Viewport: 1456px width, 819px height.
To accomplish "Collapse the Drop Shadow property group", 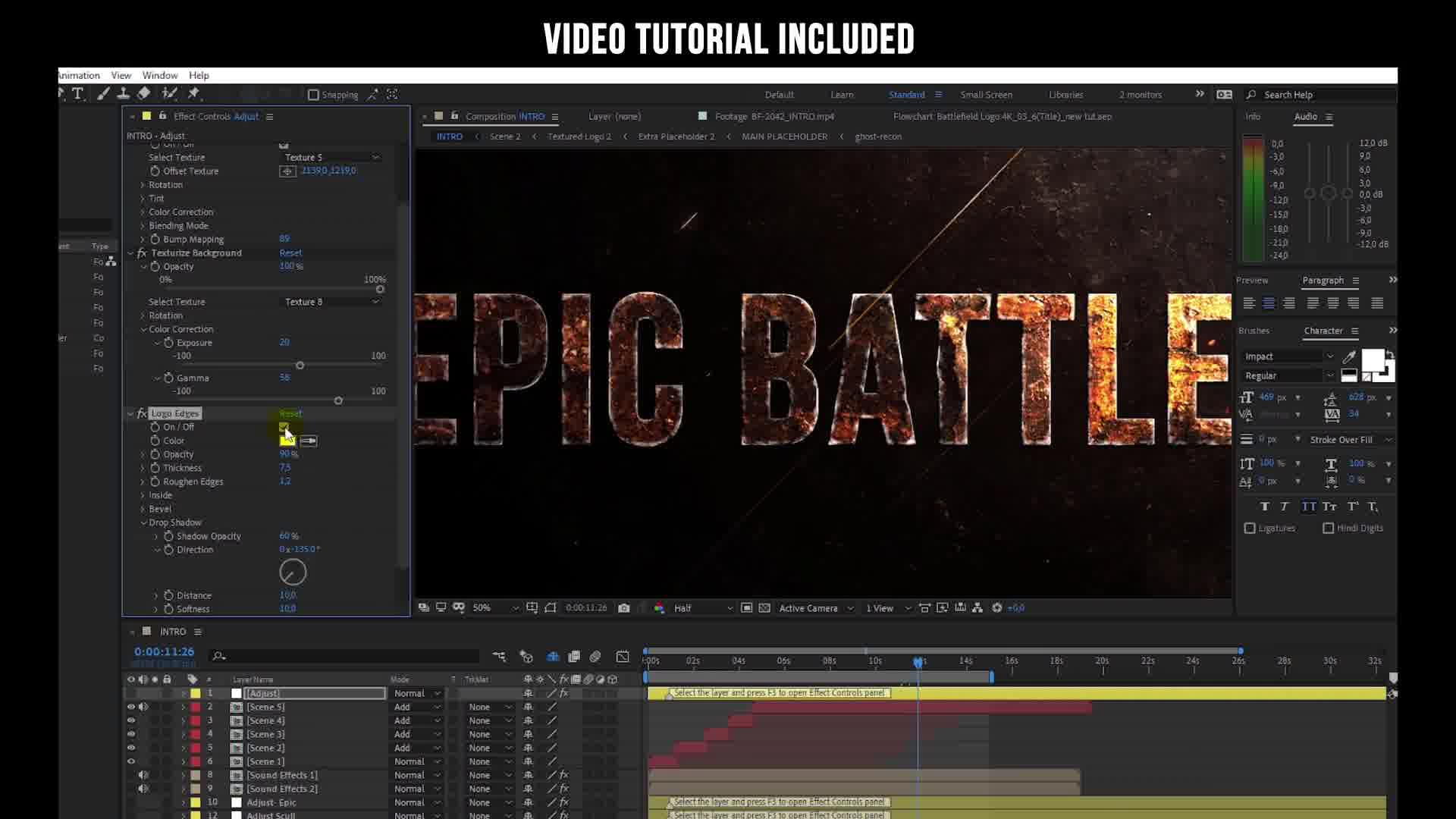I will (x=143, y=523).
